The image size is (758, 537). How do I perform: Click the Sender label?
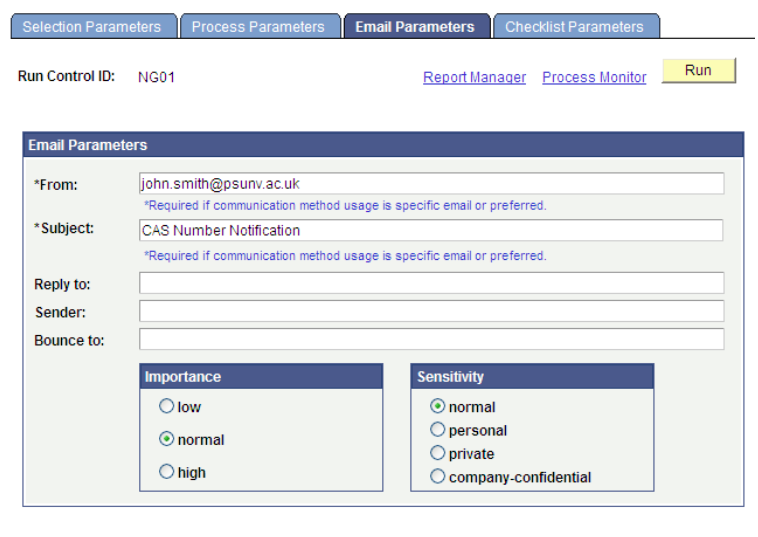tap(60, 313)
